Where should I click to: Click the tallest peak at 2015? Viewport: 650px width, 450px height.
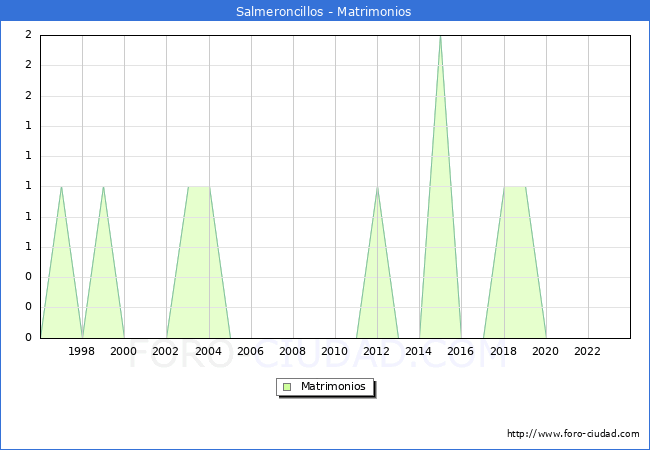[x=440, y=37]
